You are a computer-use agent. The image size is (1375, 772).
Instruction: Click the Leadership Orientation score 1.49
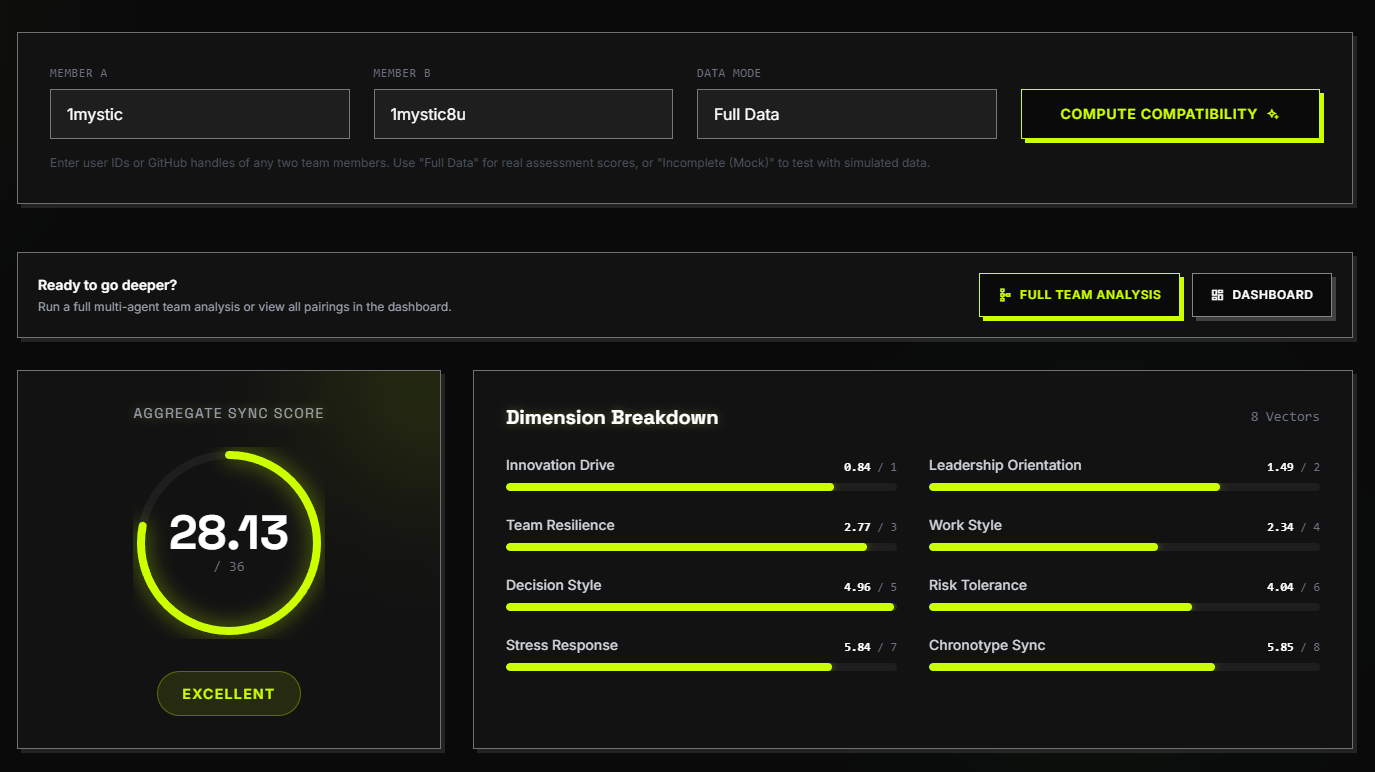coord(1280,467)
